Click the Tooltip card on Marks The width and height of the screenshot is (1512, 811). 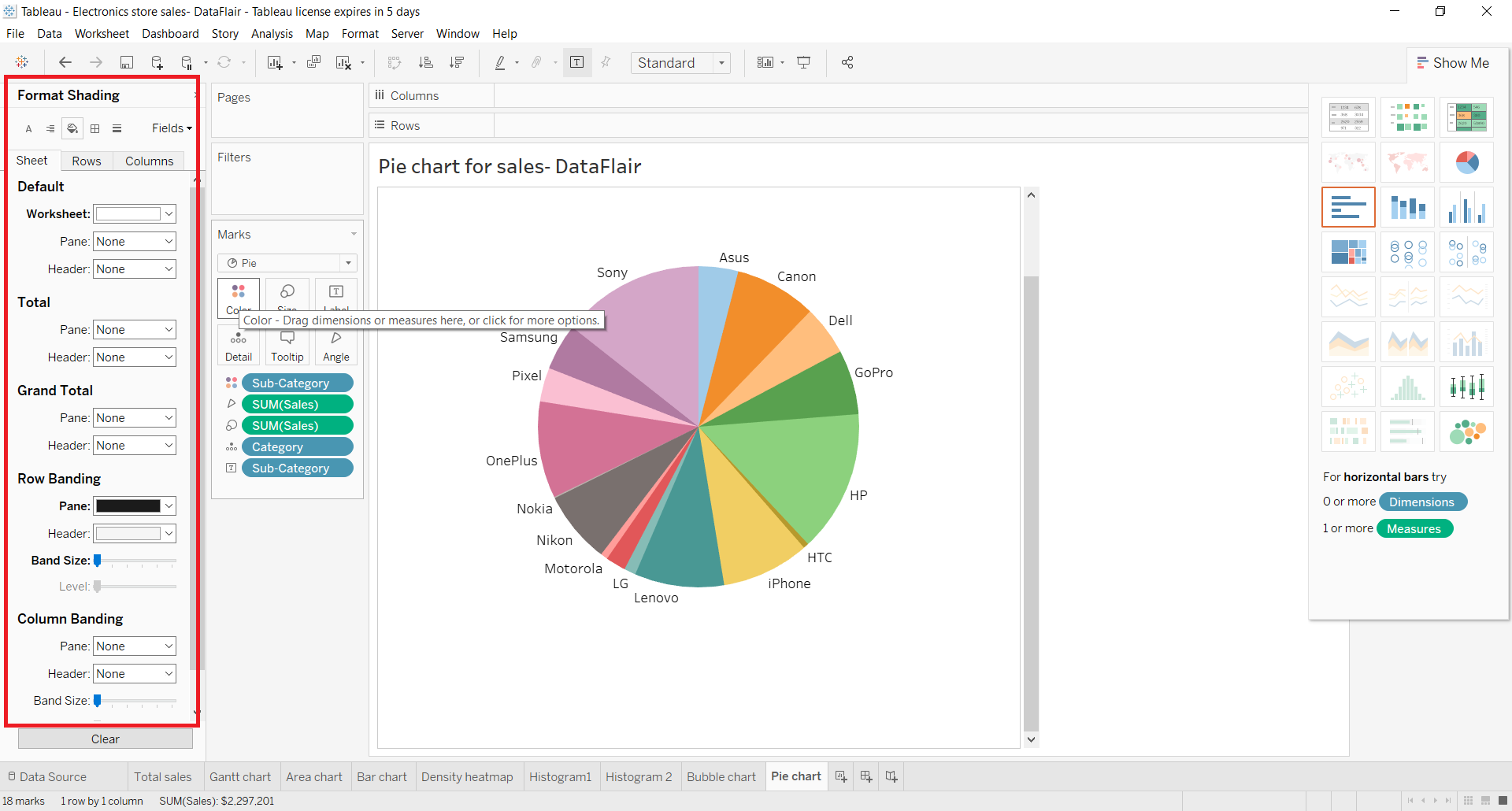[x=287, y=346]
